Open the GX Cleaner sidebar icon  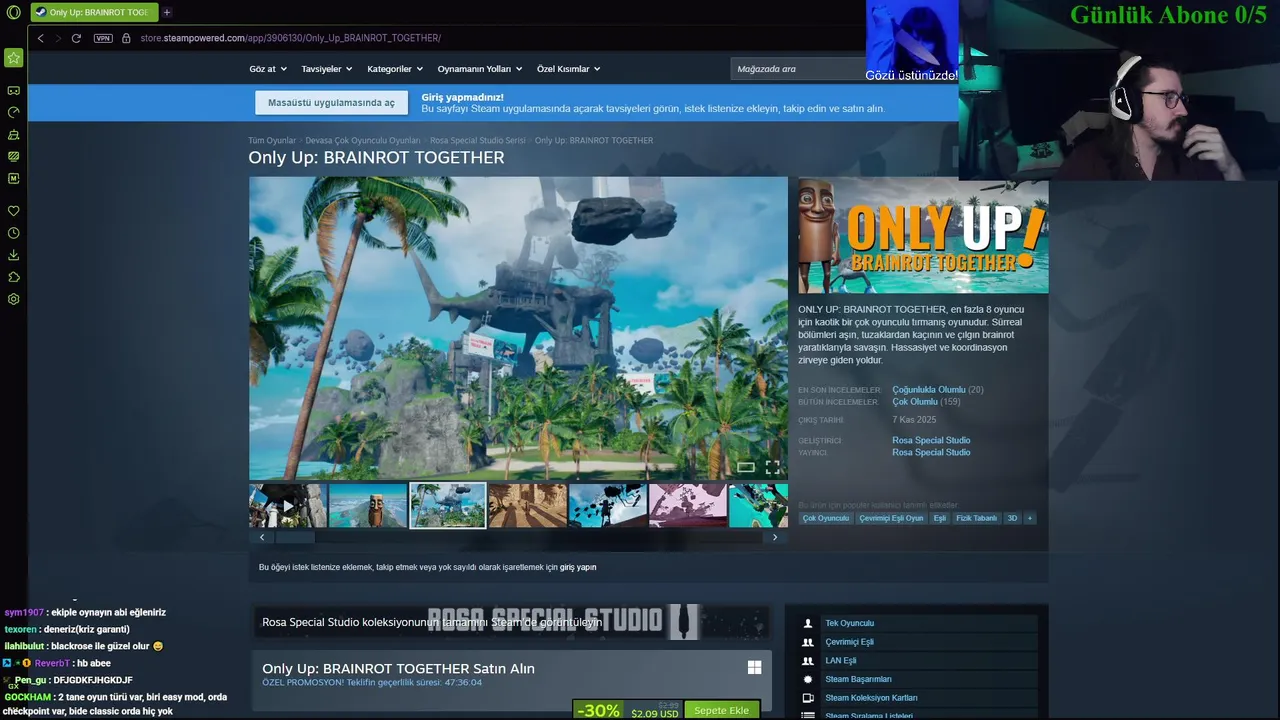[x=14, y=134]
